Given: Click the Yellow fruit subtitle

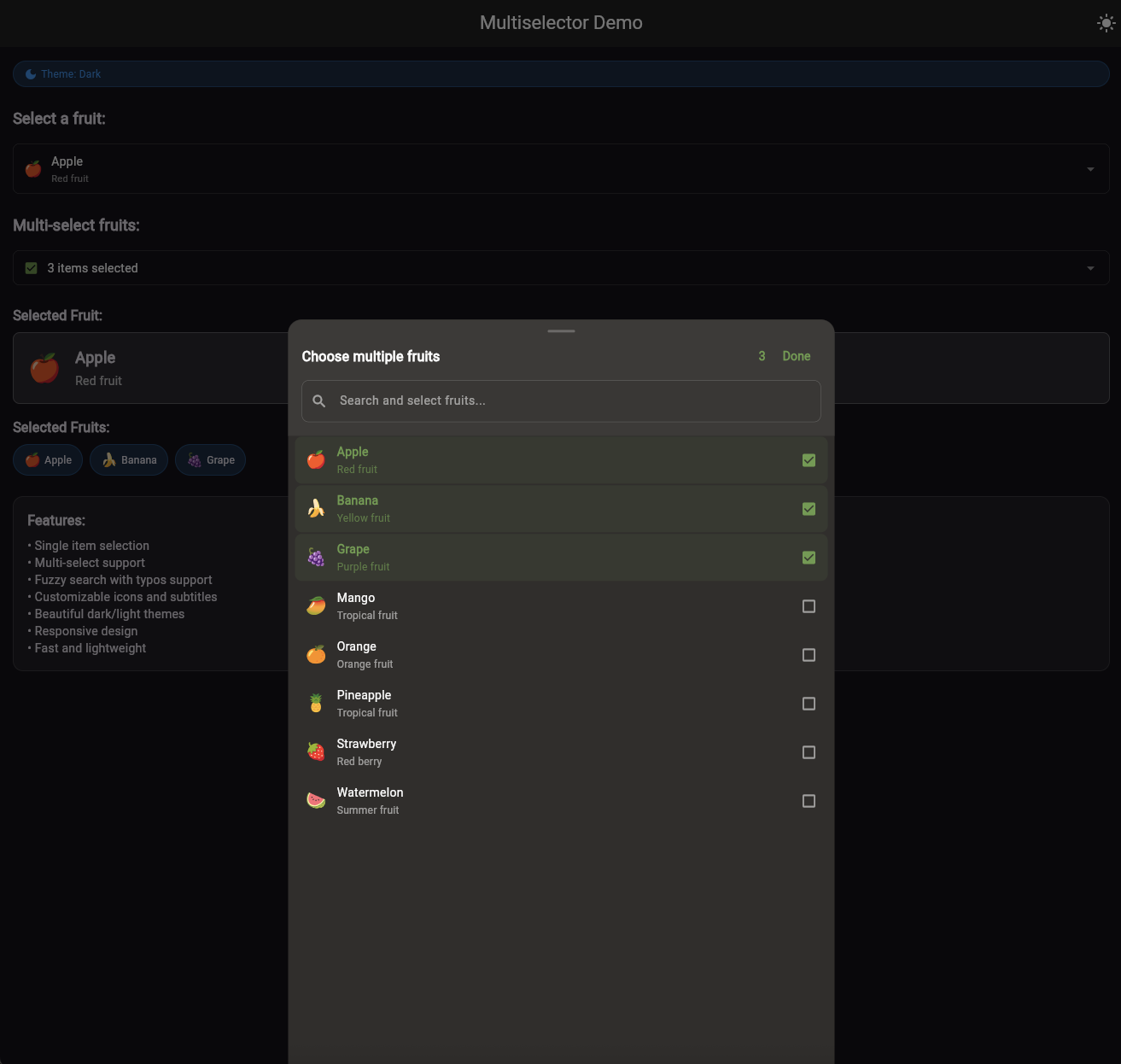Looking at the screenshot, I should point(364,518).
